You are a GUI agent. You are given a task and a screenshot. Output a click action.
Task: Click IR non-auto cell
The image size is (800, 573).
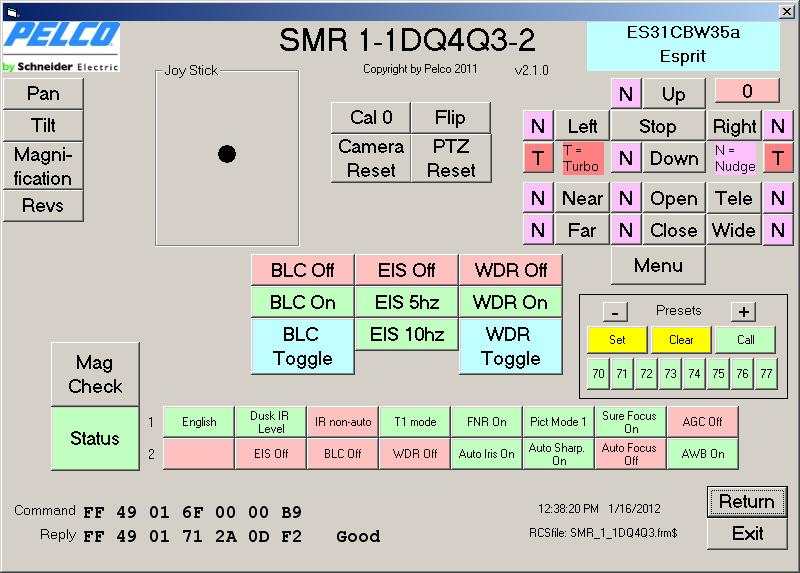(343, 422)
